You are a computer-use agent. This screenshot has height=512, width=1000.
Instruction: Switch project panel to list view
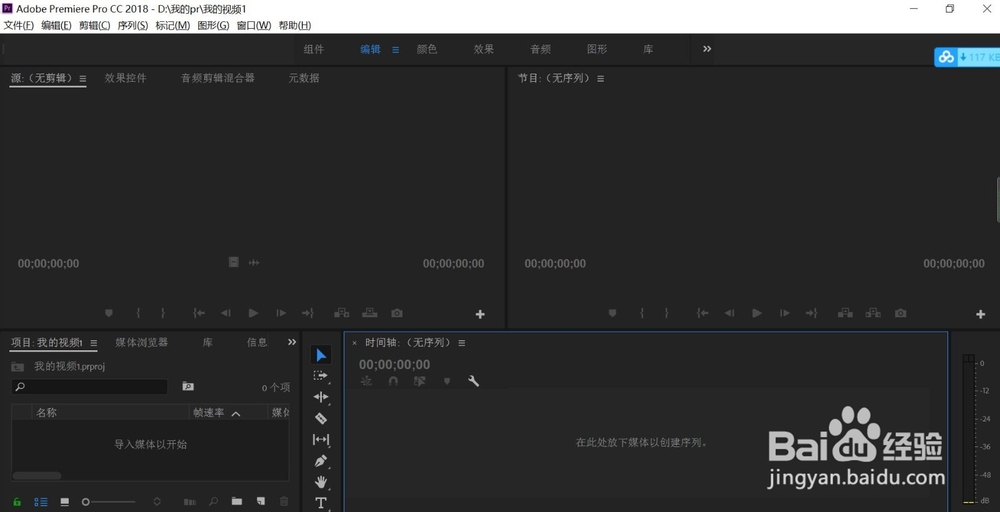point(41,502)
